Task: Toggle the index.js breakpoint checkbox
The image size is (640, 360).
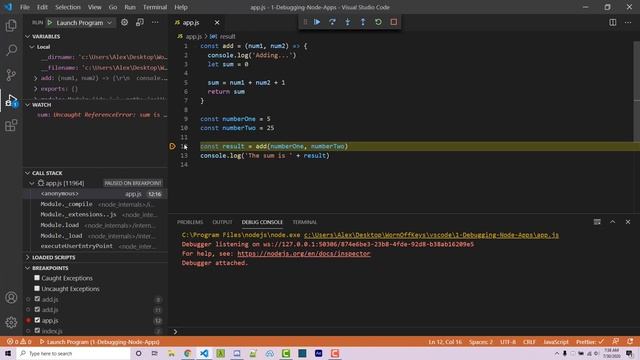Action: click(x=37, y=331)
